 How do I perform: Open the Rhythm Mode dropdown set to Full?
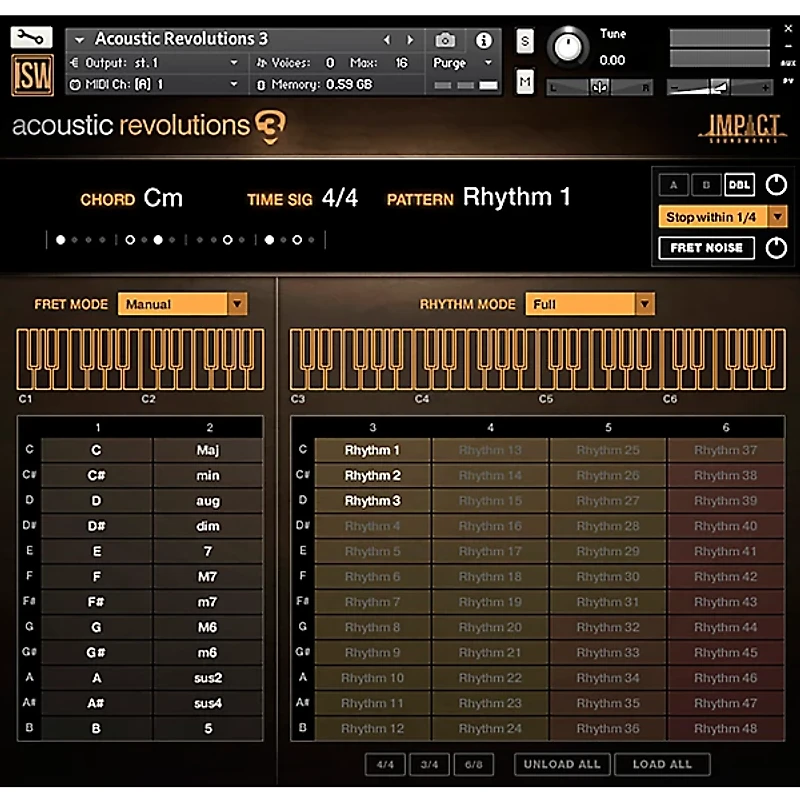pos(589,303)
